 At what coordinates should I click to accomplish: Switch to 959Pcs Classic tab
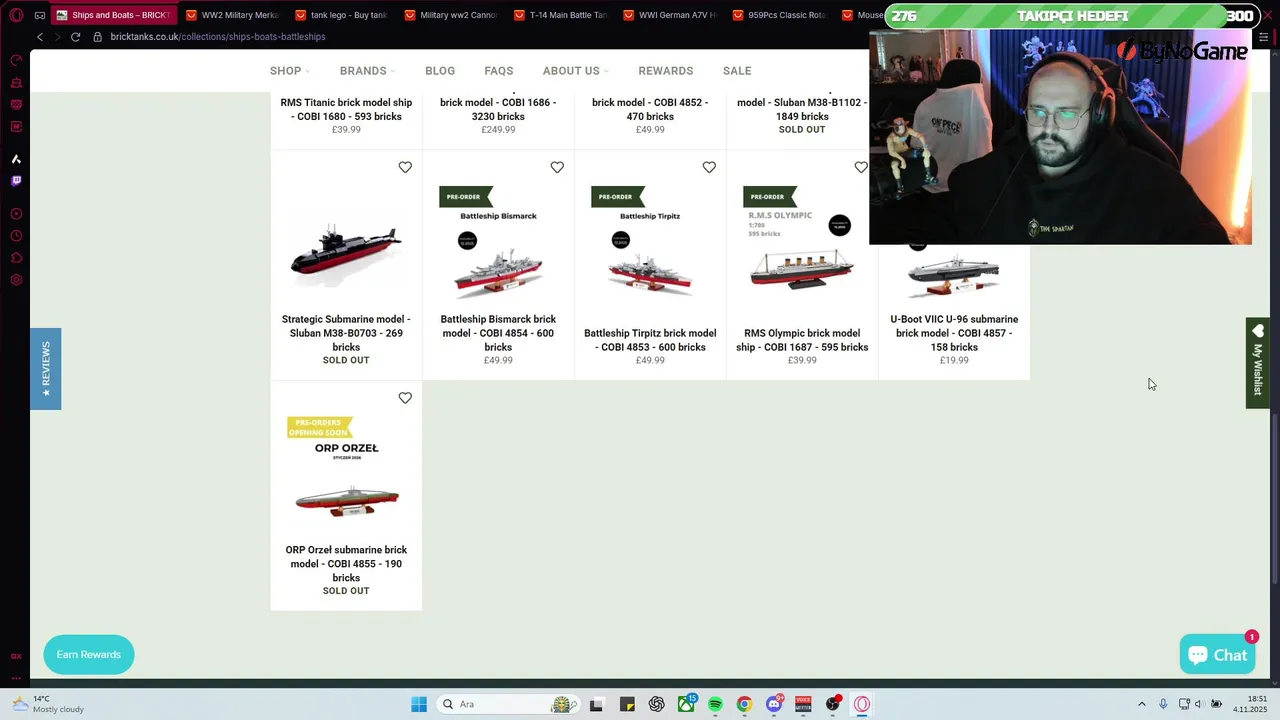click(x=778, y=15)
